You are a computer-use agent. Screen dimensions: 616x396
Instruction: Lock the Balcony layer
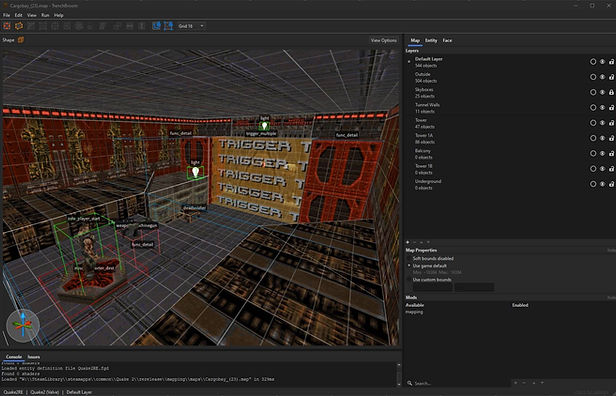(x=612, y=154)
